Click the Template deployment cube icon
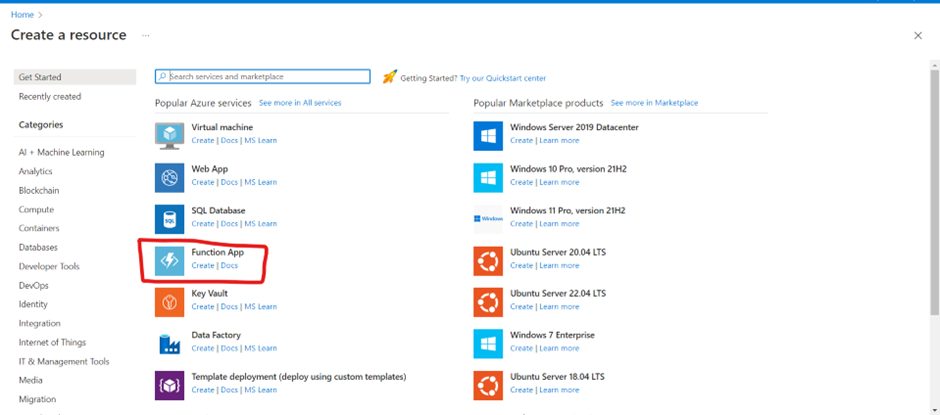The width and height of the screenshot is (940, 415). pyautogui.click(x=170, y=386)
